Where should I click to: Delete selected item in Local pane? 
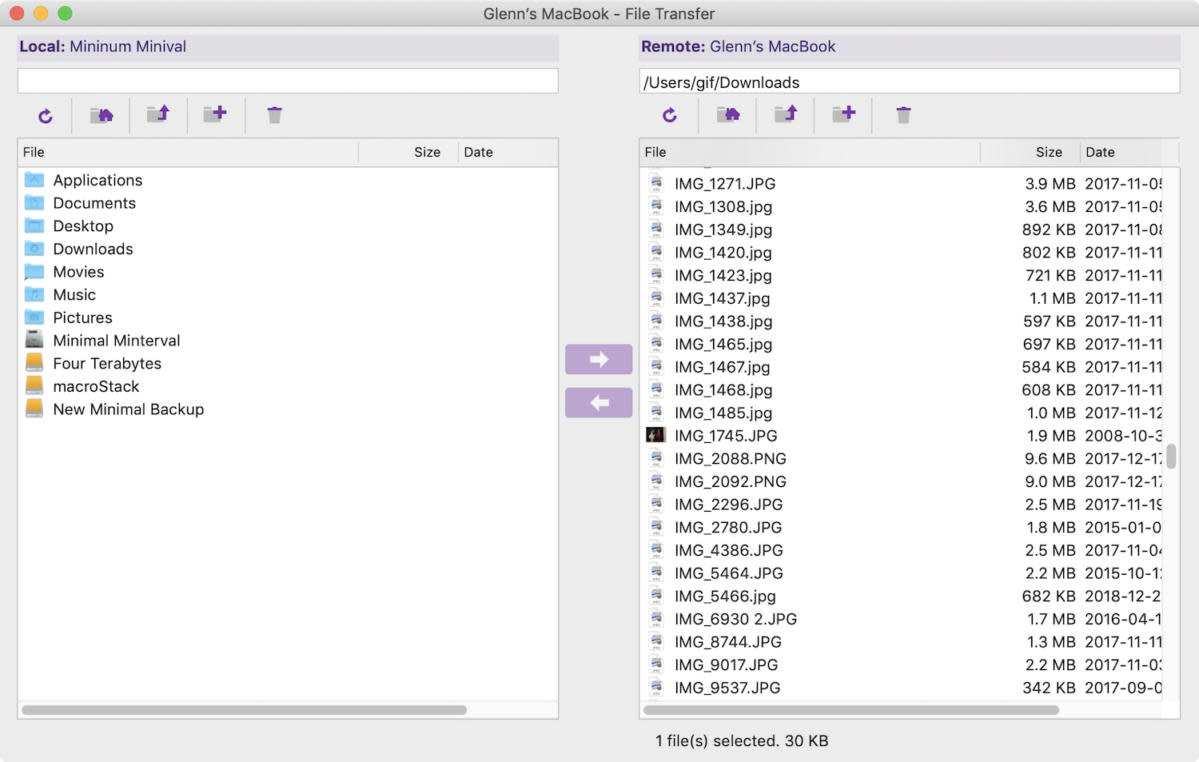point(275,115)
